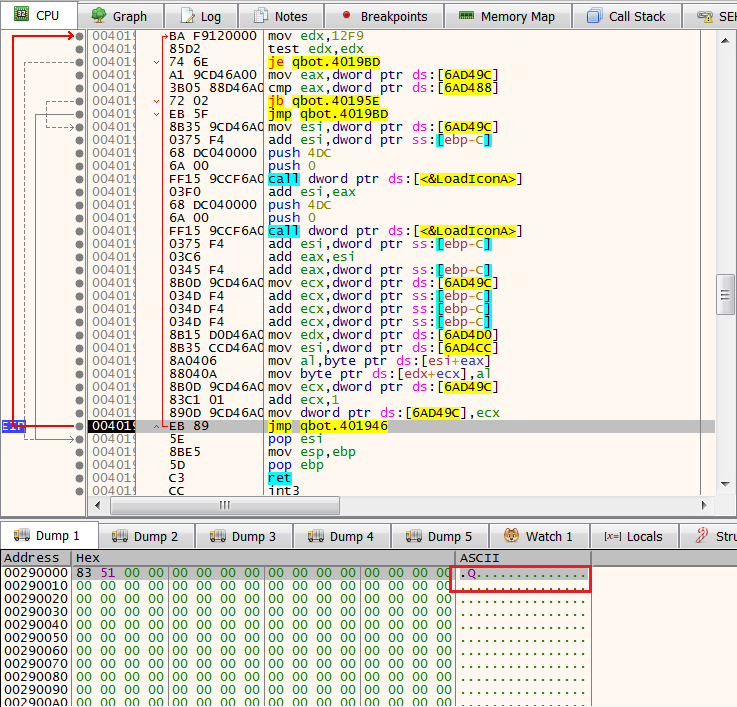737x707 pixels.
Task: Select the 'pop ebp' instruction
Action: tap(296, 465)
